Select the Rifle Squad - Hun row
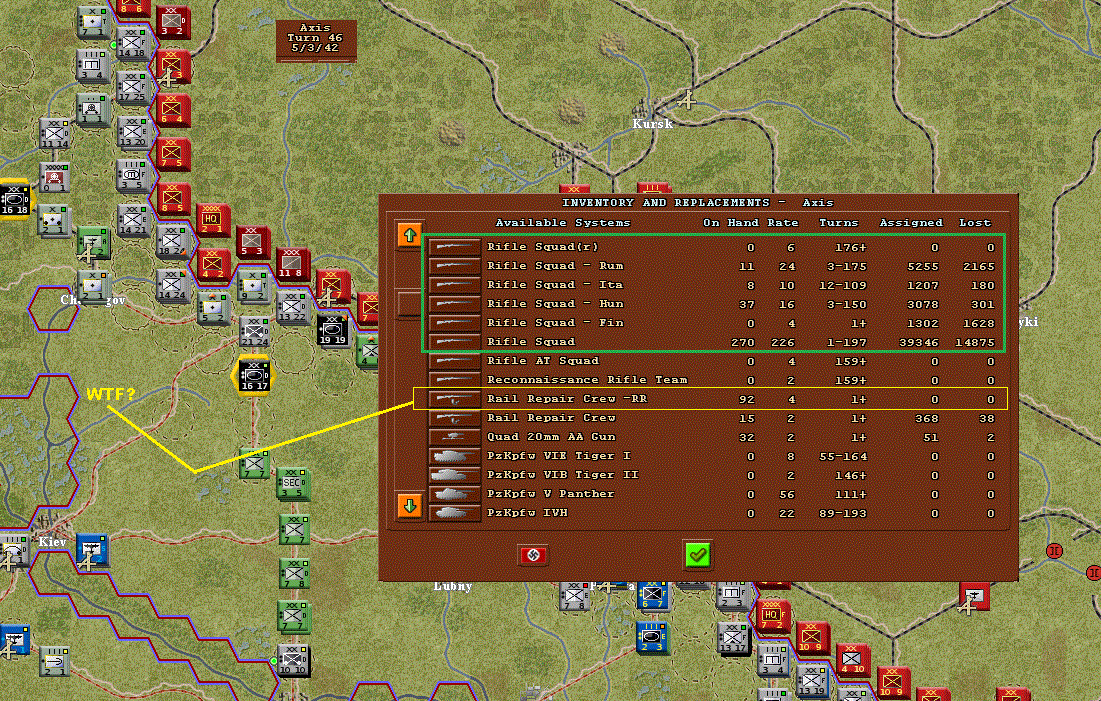This screenshot has width=1101, height=701. tap(713, 304)
